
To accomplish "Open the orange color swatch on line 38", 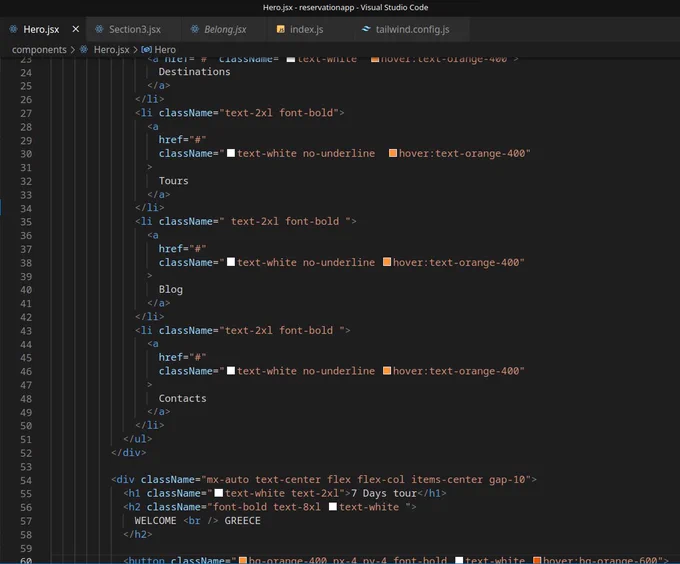I will pyautogui.click(x=387, y=262).
